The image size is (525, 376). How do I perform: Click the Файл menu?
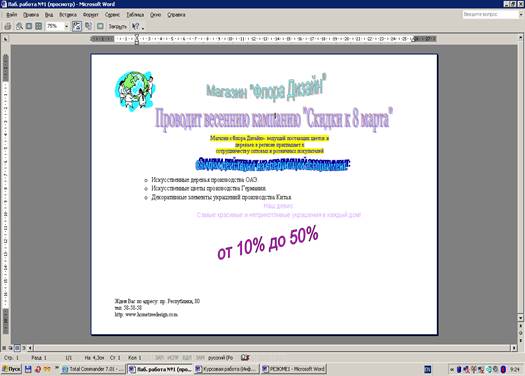(11, 15)
